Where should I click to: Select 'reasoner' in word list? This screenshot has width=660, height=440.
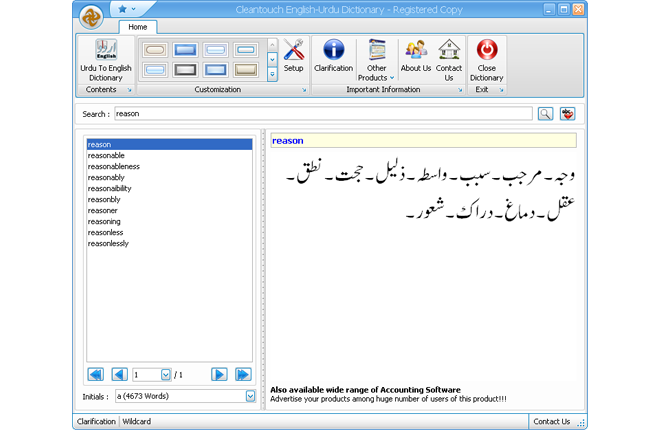(x=169, y=210)
